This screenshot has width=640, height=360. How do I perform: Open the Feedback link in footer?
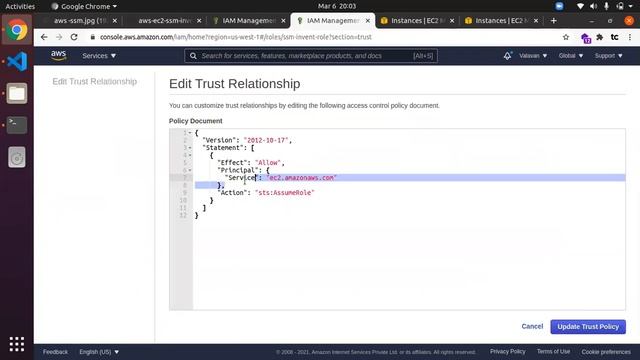coord(56,352)
